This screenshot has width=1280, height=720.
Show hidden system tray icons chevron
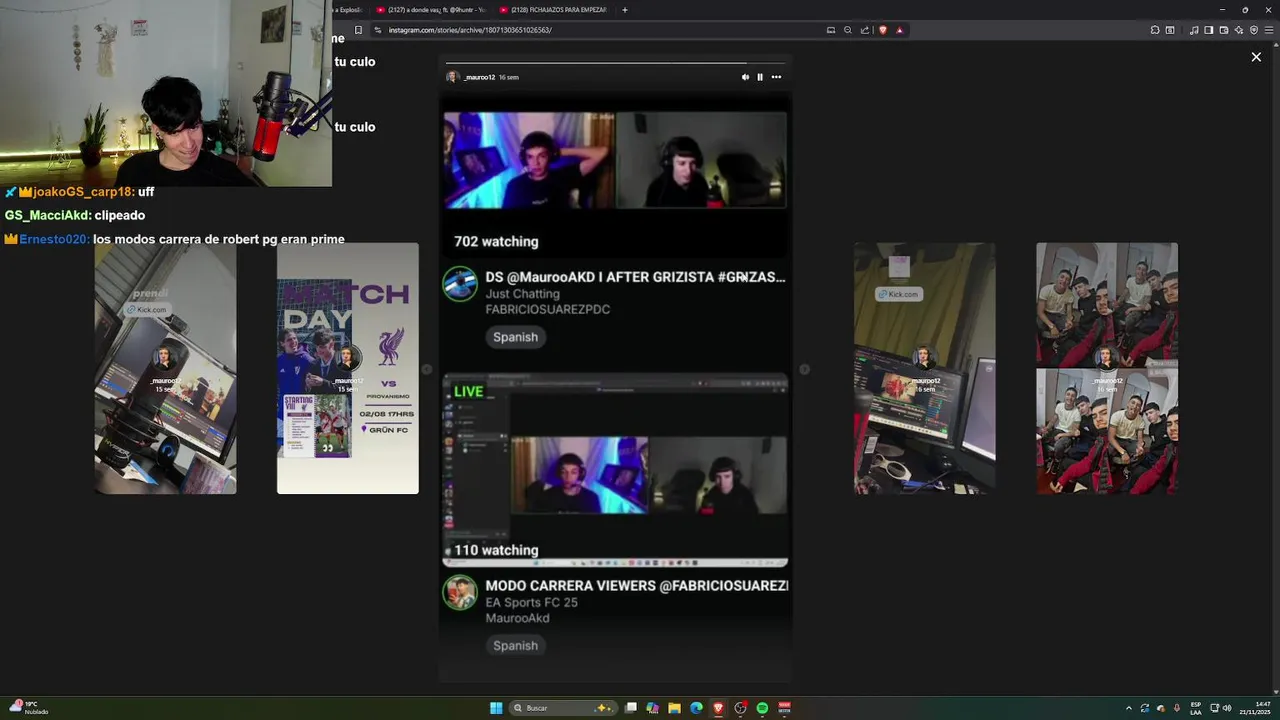(1129, 708)
